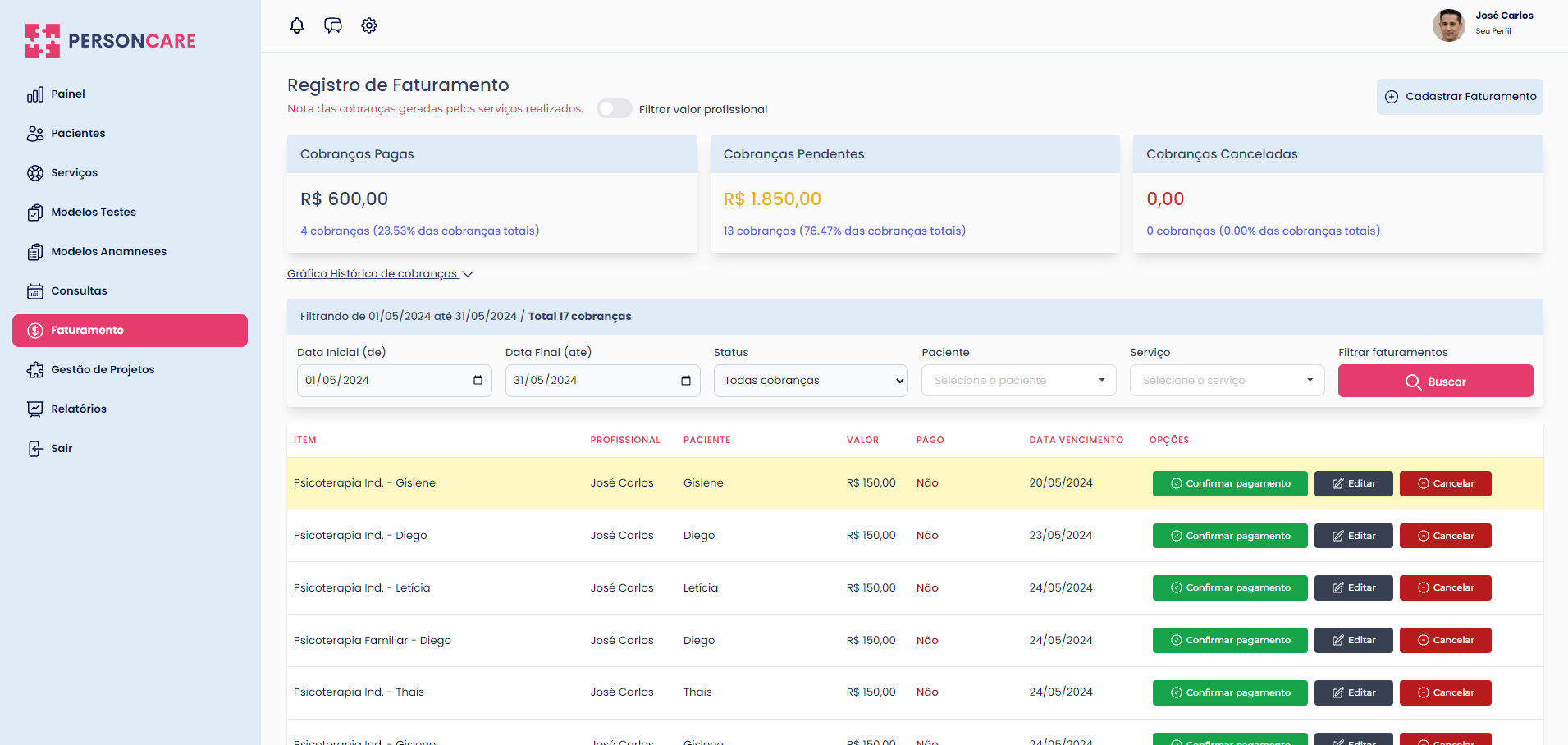Click the 13 cobranças pending summary link

pos(844,231)
